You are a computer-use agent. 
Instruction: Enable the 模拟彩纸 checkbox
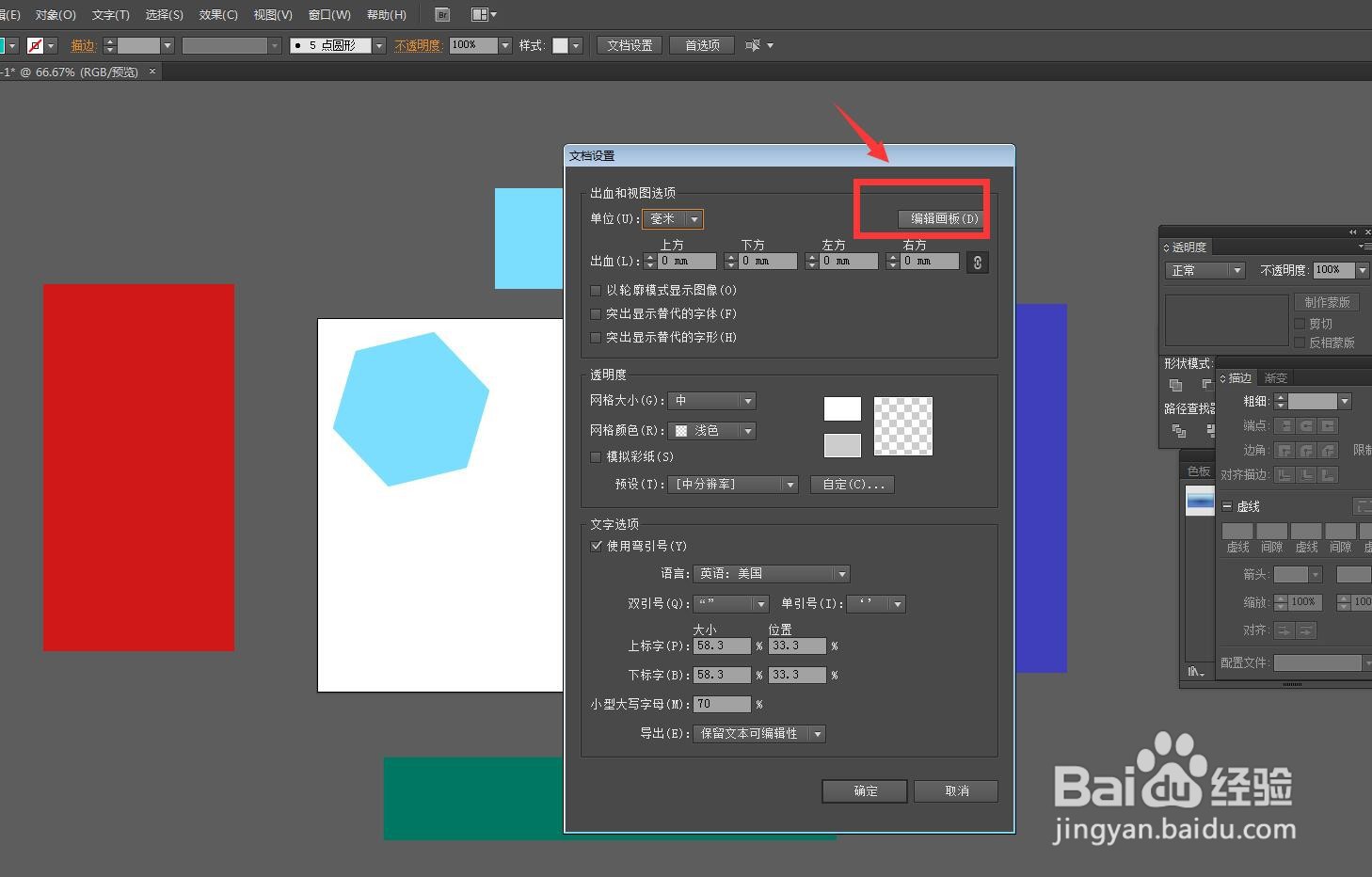(x=596, y=456)
